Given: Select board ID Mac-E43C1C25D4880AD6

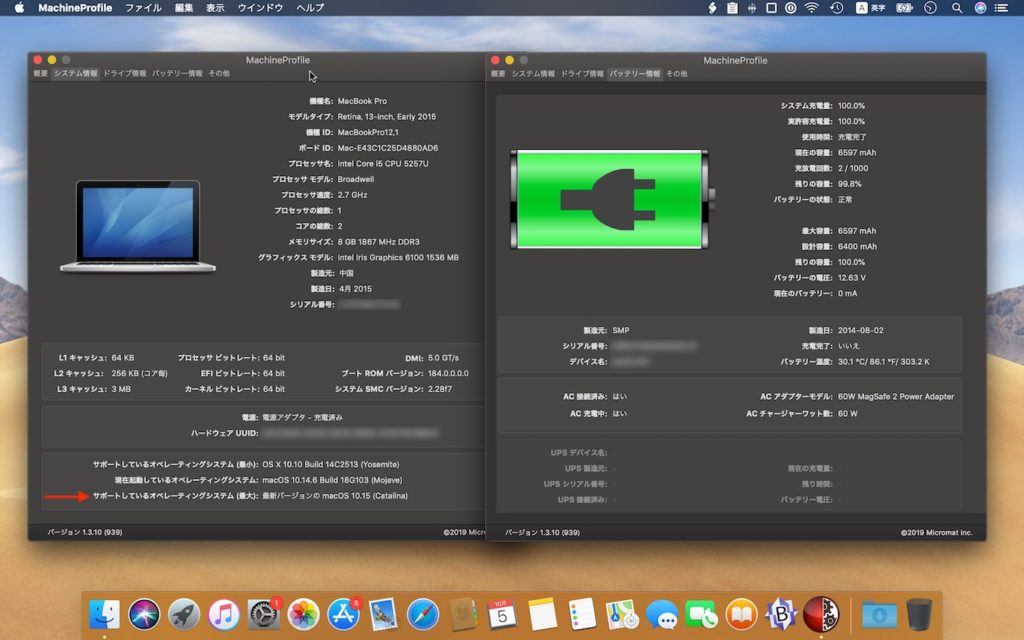Looking at the screenshot, I should tap(387, 148).
